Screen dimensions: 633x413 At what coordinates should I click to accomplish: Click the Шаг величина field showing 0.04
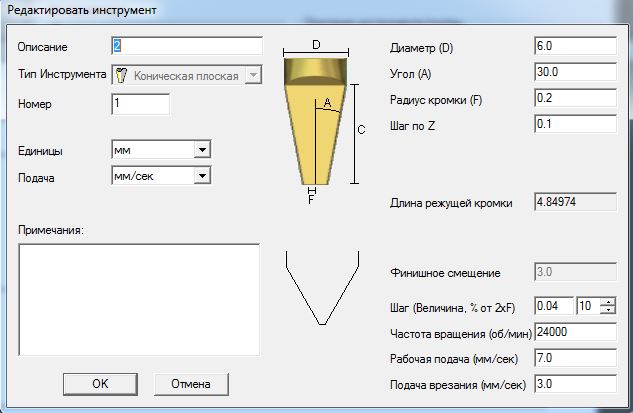[554, 306]
